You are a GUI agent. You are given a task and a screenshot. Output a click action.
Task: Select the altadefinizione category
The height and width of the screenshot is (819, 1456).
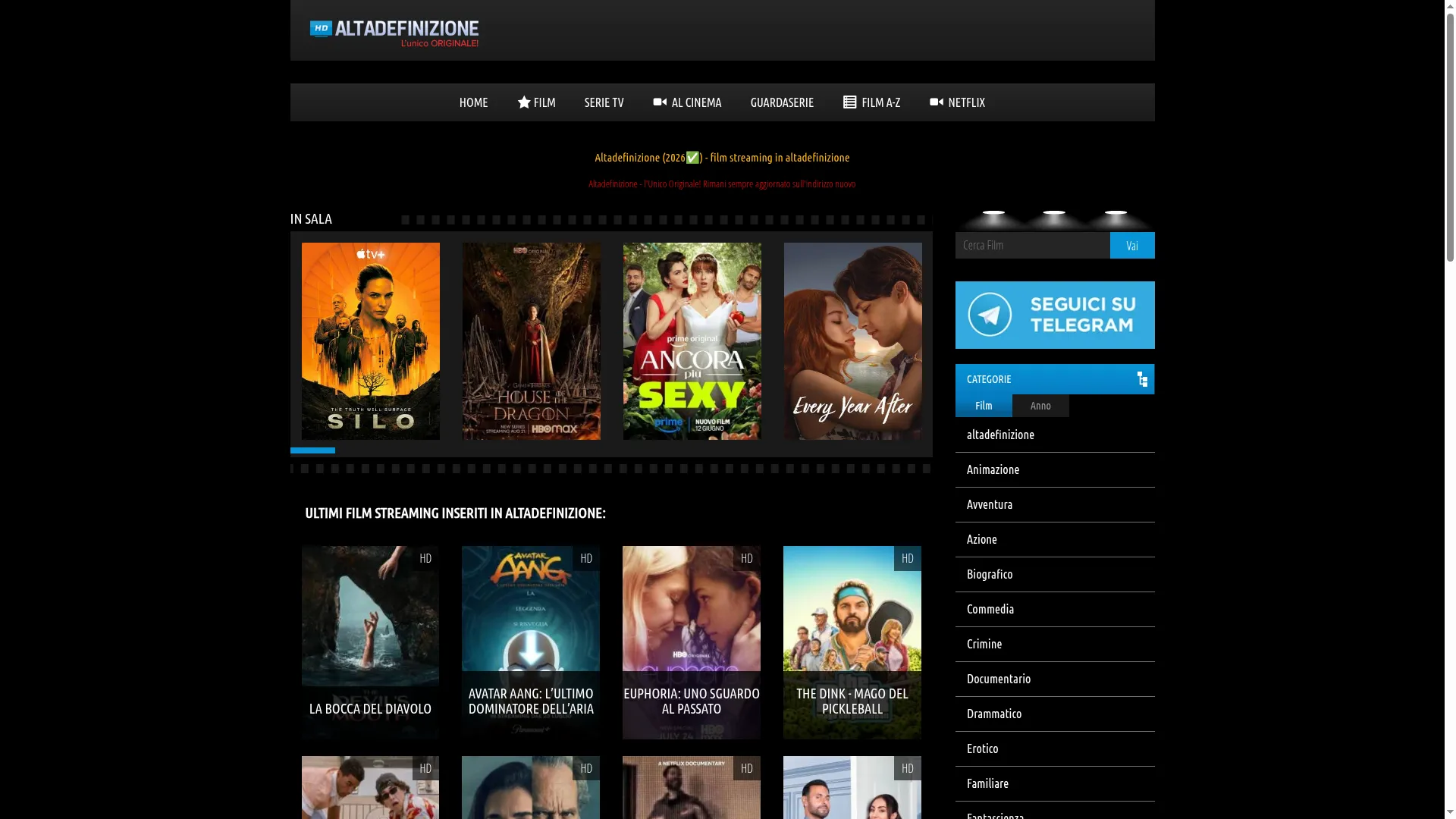click(x=1055, y=435)
